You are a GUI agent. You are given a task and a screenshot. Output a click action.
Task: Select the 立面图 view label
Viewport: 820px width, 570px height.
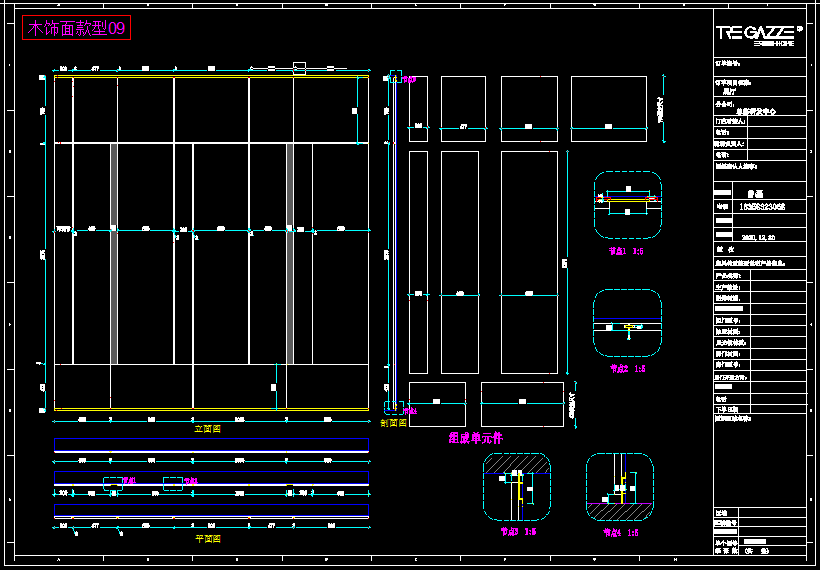(x=208, y=429)
